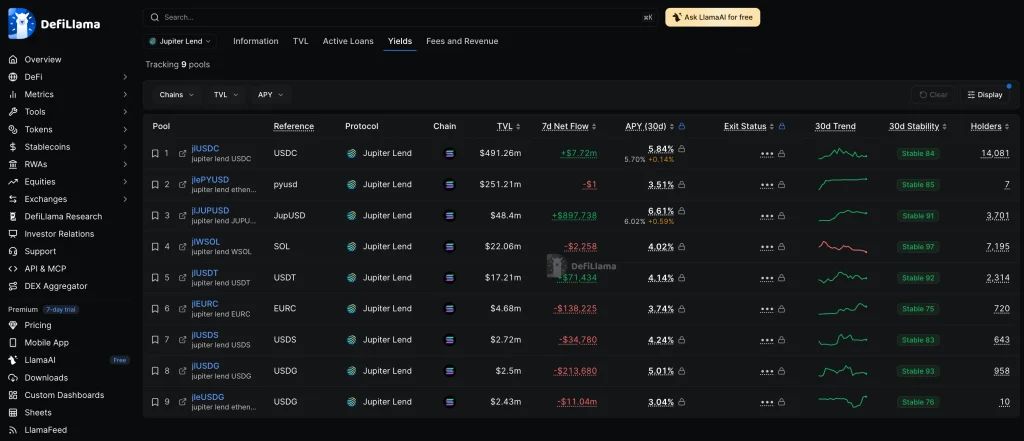This screenshot has height=441, width=1024.
Task: Click the jlWSOL 30d trend chart
Action: click(x=843, y=247)
